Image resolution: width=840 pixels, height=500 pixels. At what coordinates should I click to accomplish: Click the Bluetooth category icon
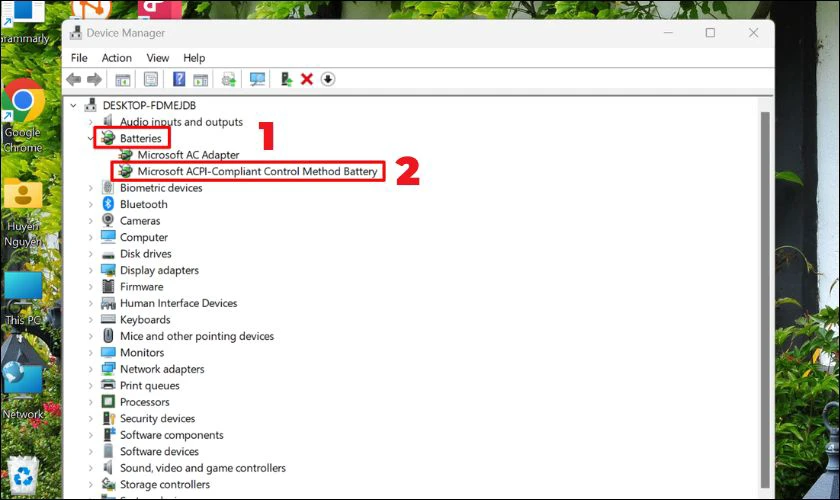108,204
